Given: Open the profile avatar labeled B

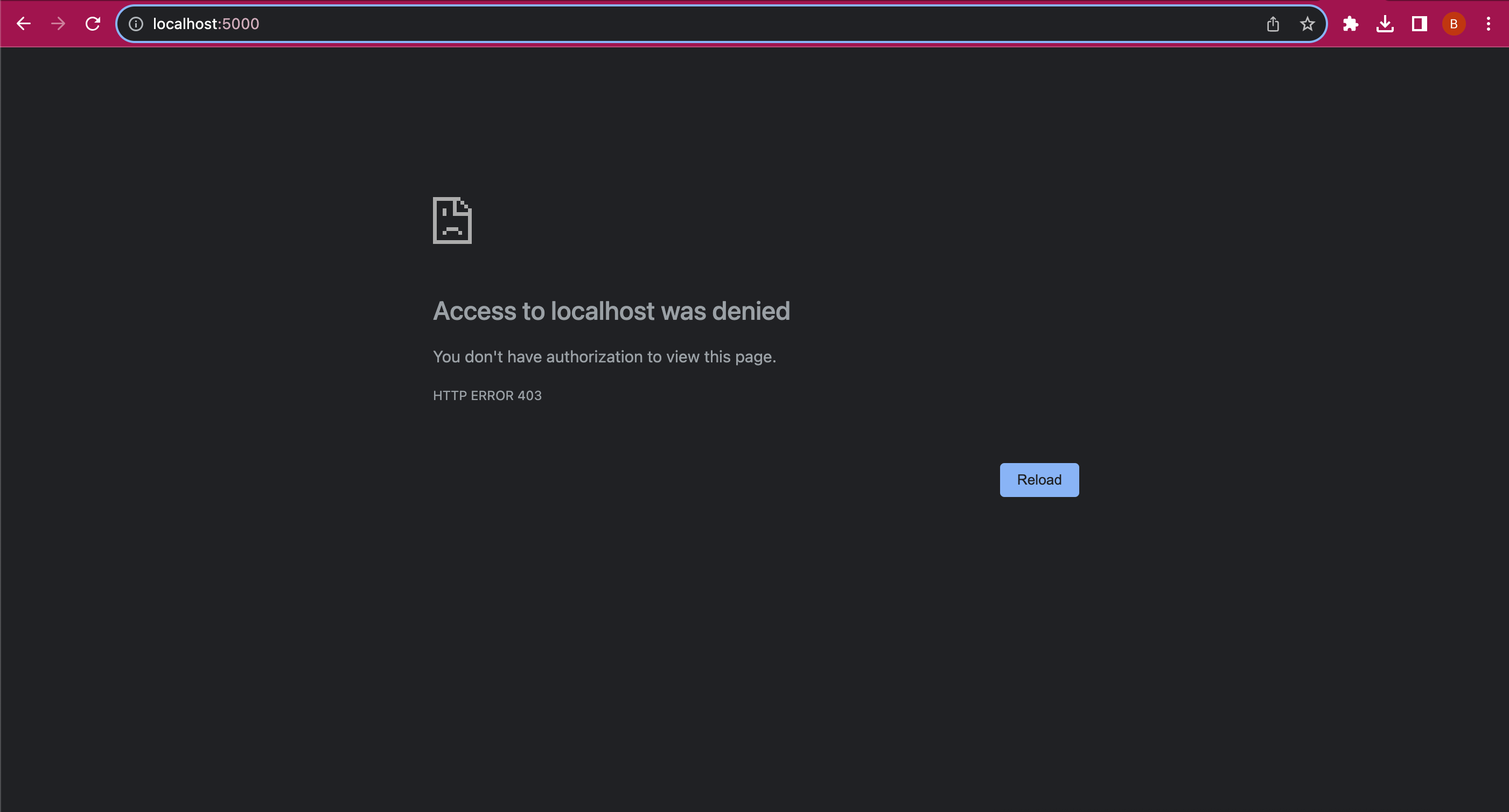Looking at the screenshot, I should [x=1454, y=24].
